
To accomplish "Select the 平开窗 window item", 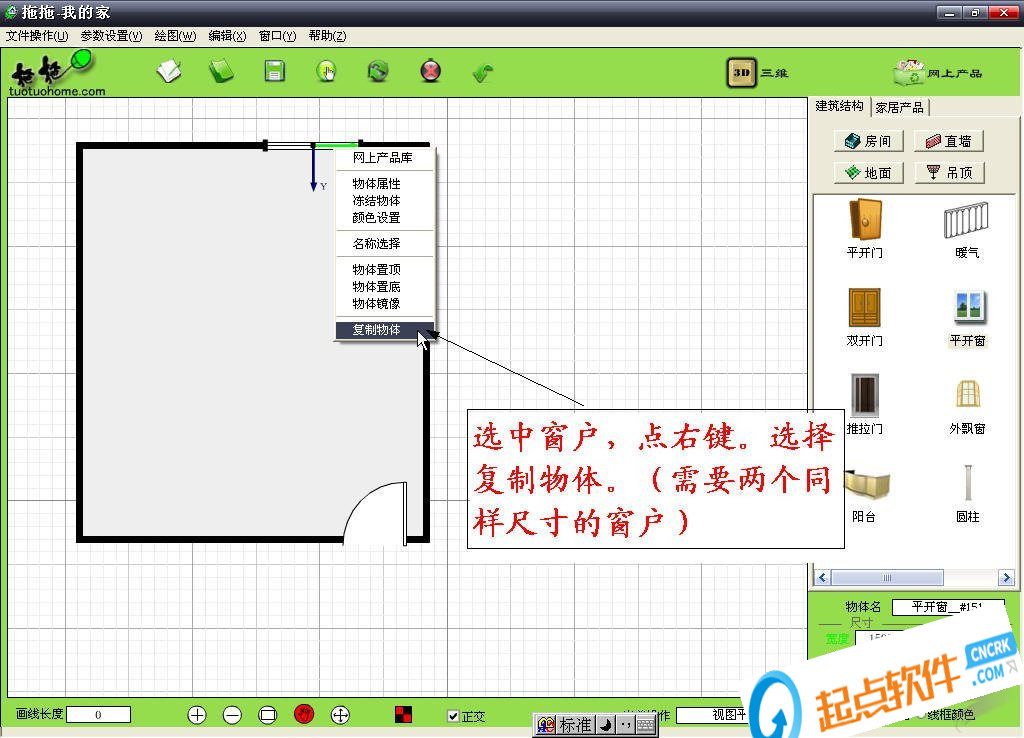I will tap(968, 317).
